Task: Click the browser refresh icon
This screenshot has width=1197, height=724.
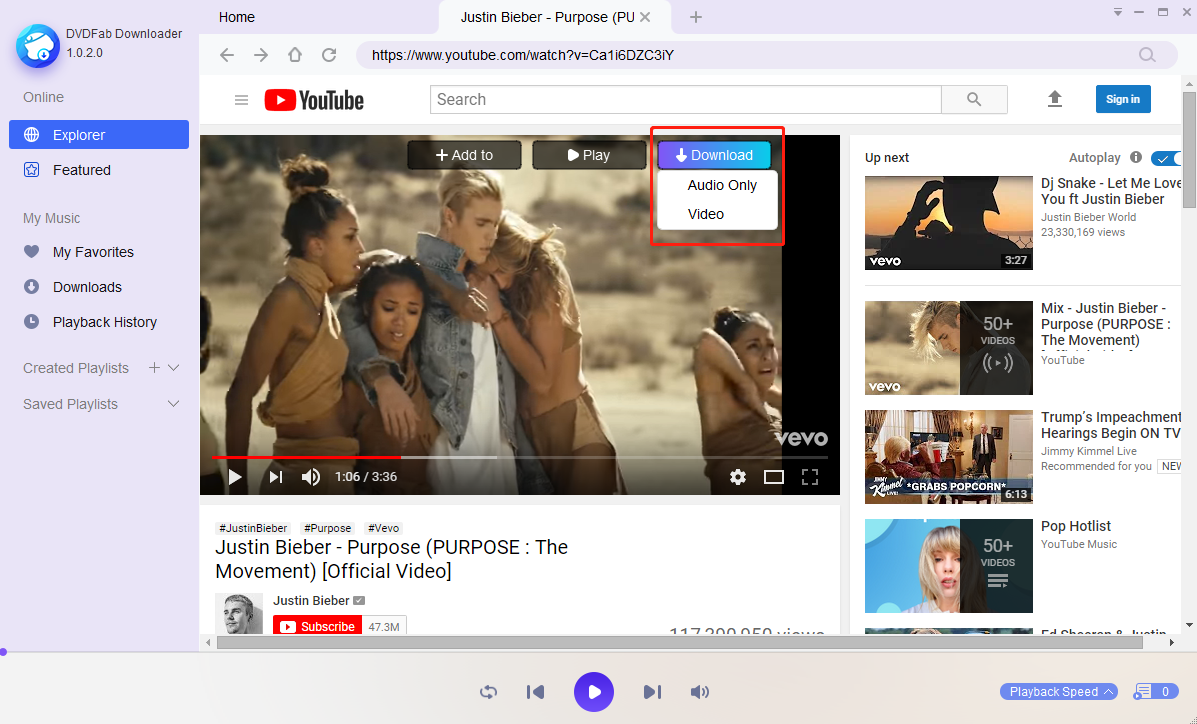Action: [328, 55]
